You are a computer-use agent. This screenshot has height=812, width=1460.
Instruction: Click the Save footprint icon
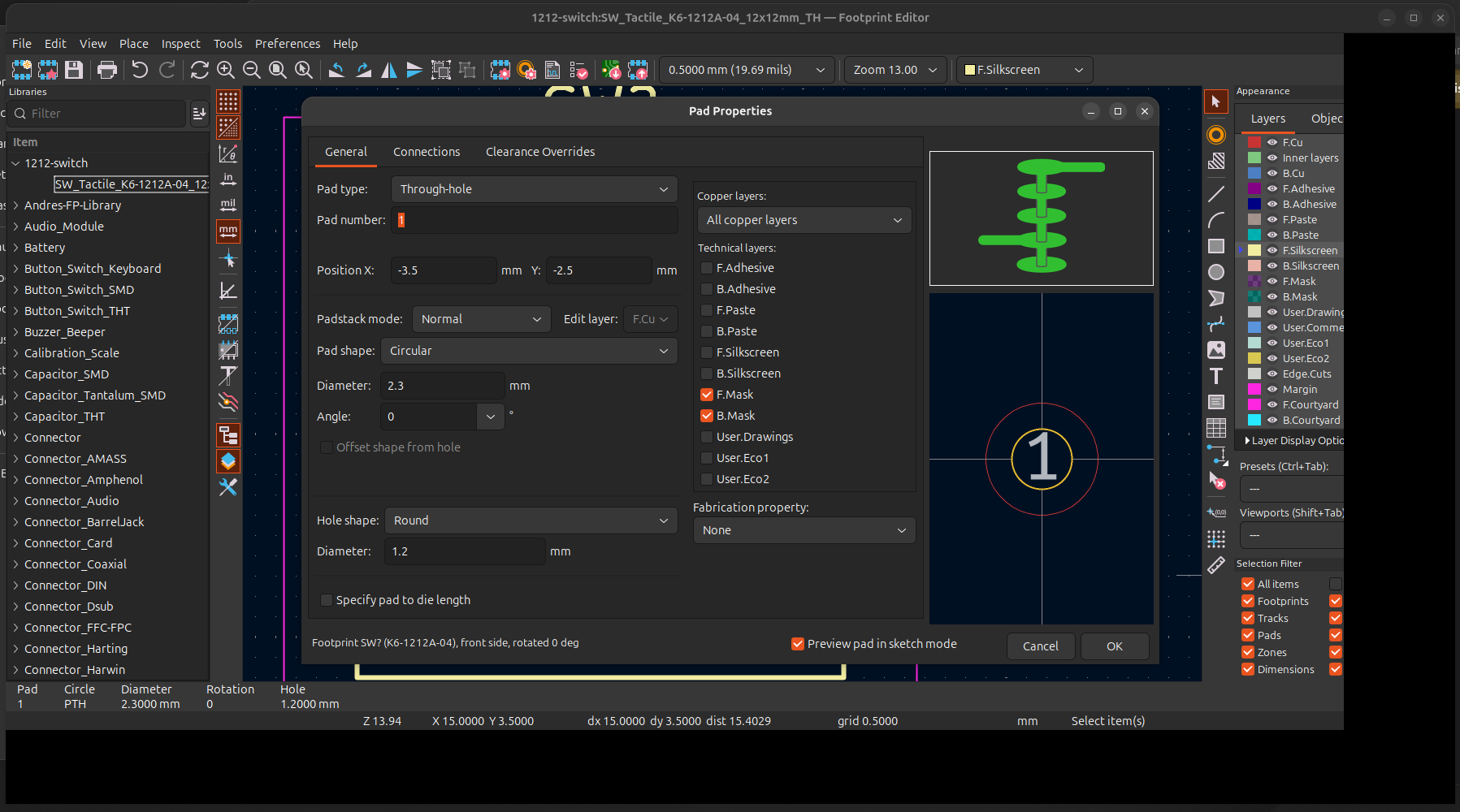click(x=74, y=70)
